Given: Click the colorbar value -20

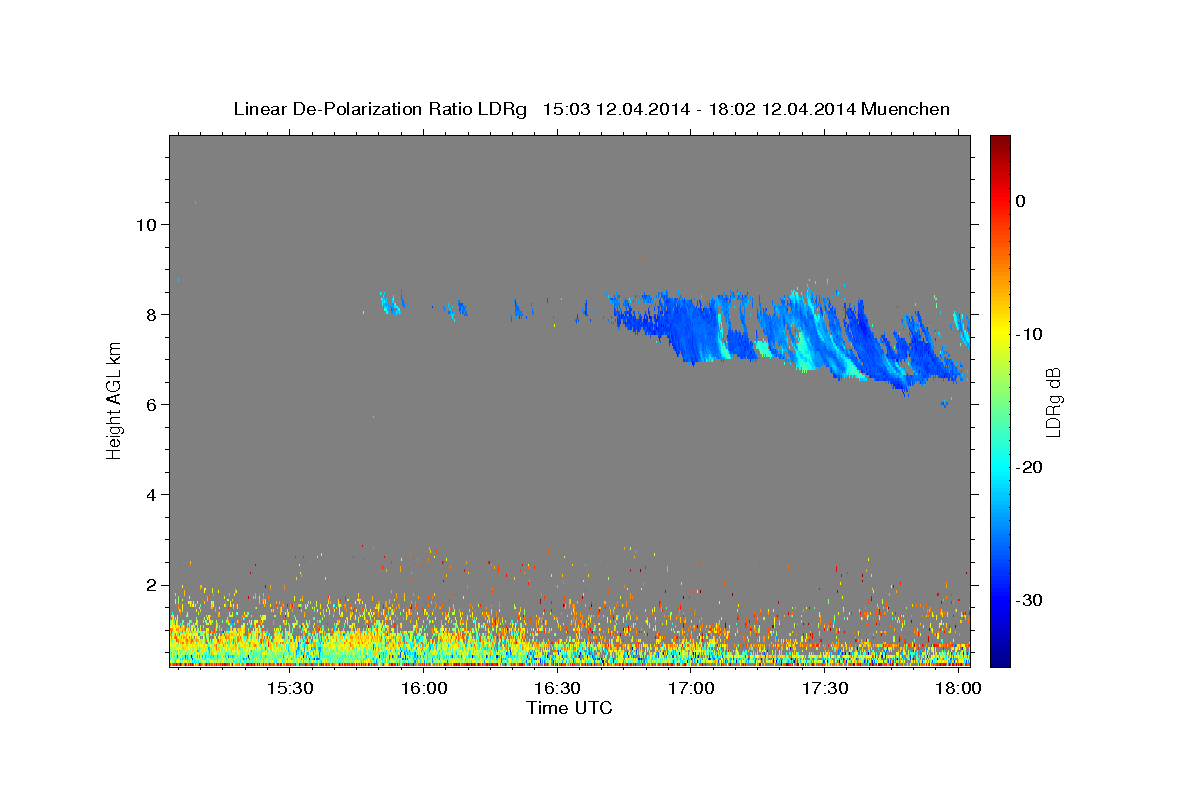Looking at the screenshot, I should pyautogui.click(x=1030, y=467).
